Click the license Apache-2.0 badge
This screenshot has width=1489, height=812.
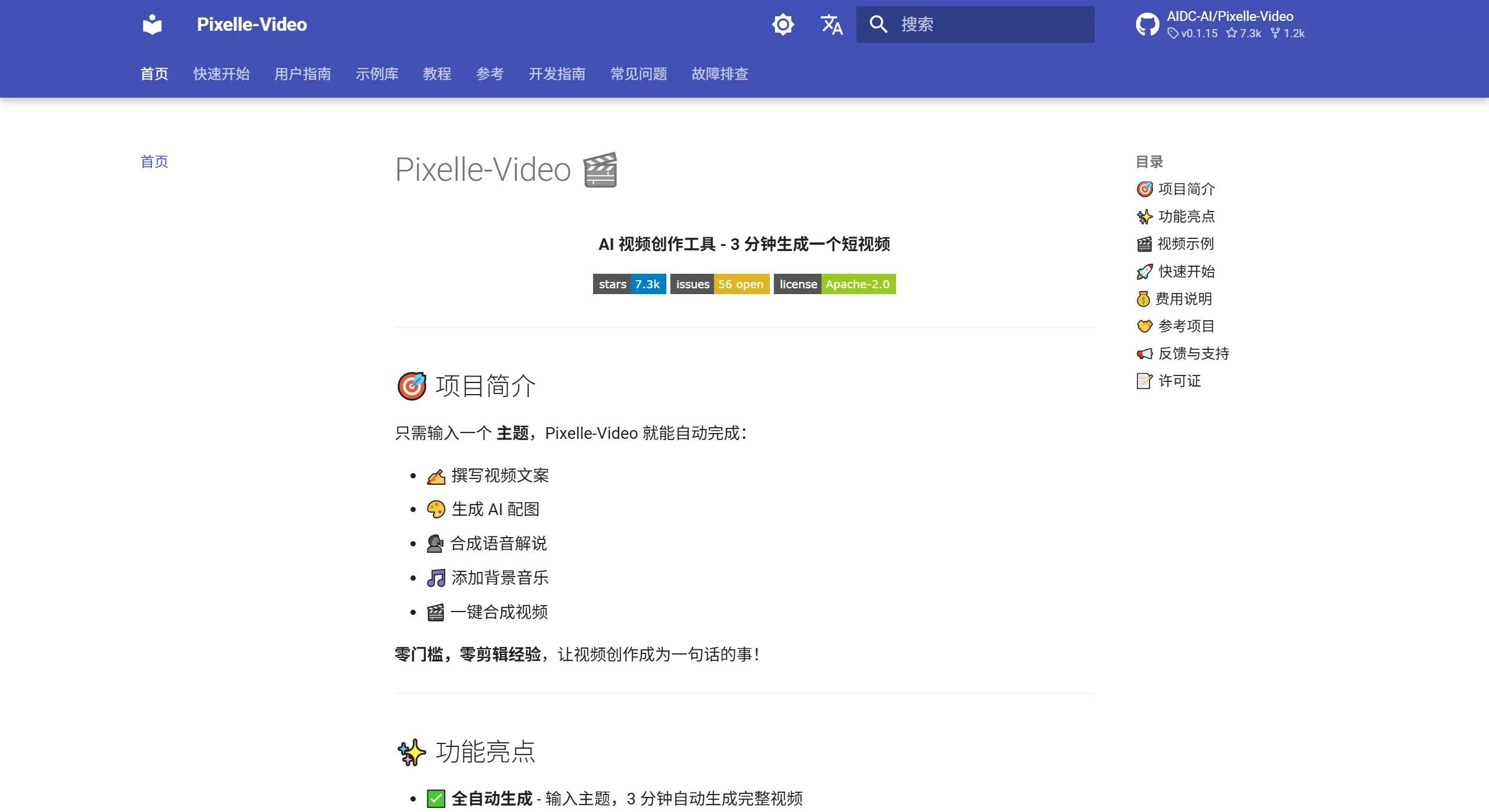(x=834, y=284)
